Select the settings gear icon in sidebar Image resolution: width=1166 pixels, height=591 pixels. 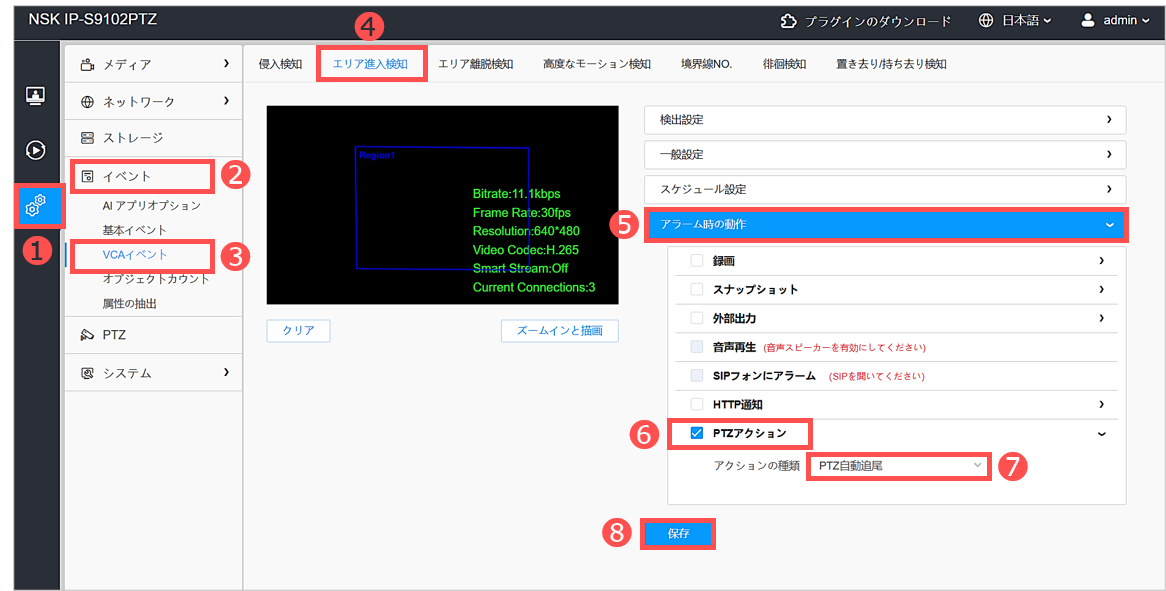(x=35, y=206)
